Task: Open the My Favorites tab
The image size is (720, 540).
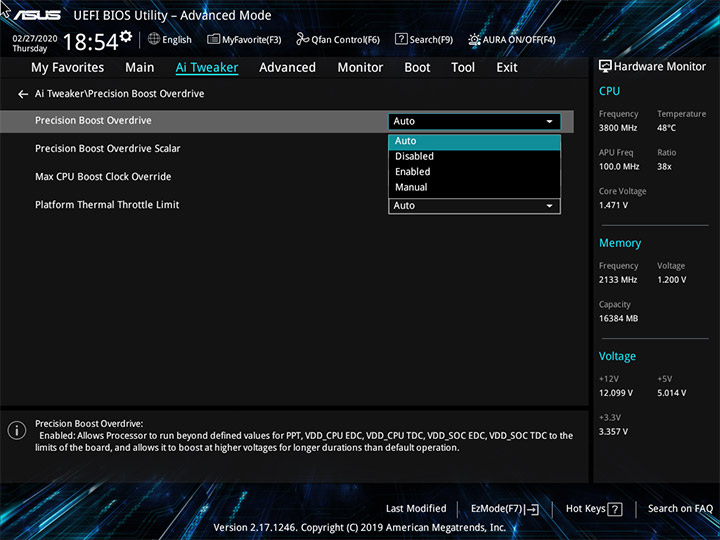Action: [x=68, y=68]
